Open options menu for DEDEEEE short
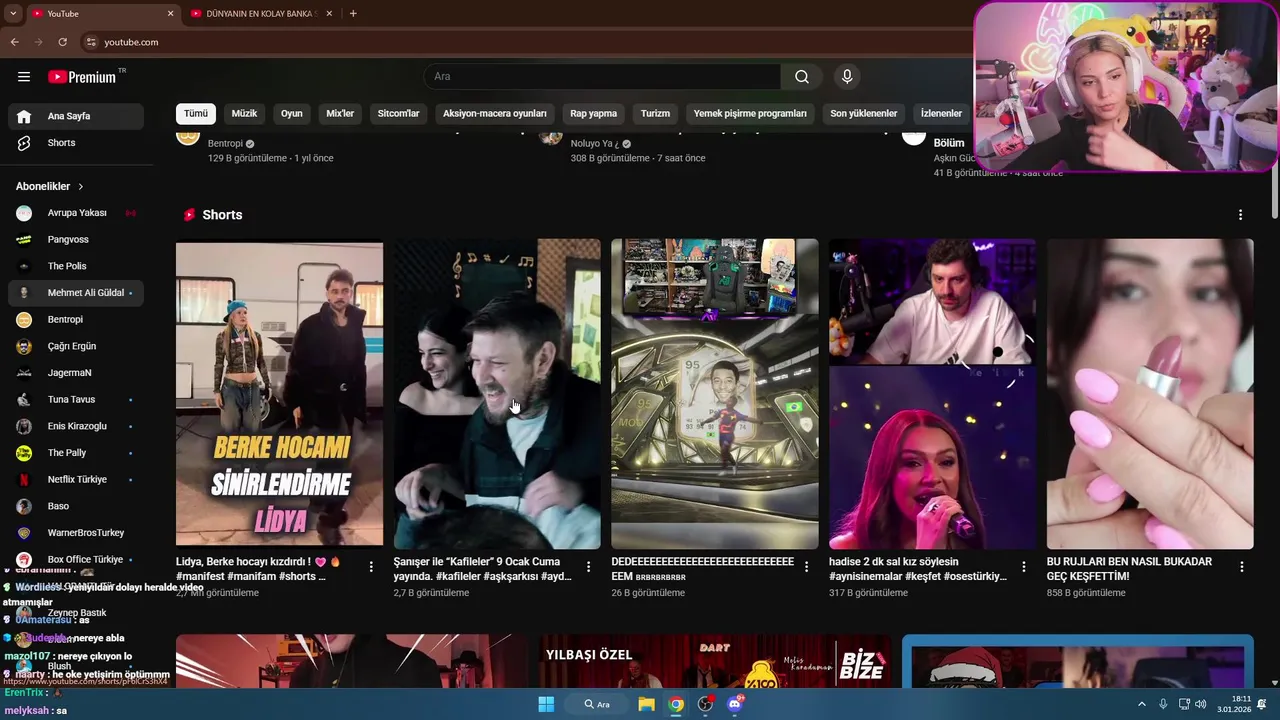 806,567
